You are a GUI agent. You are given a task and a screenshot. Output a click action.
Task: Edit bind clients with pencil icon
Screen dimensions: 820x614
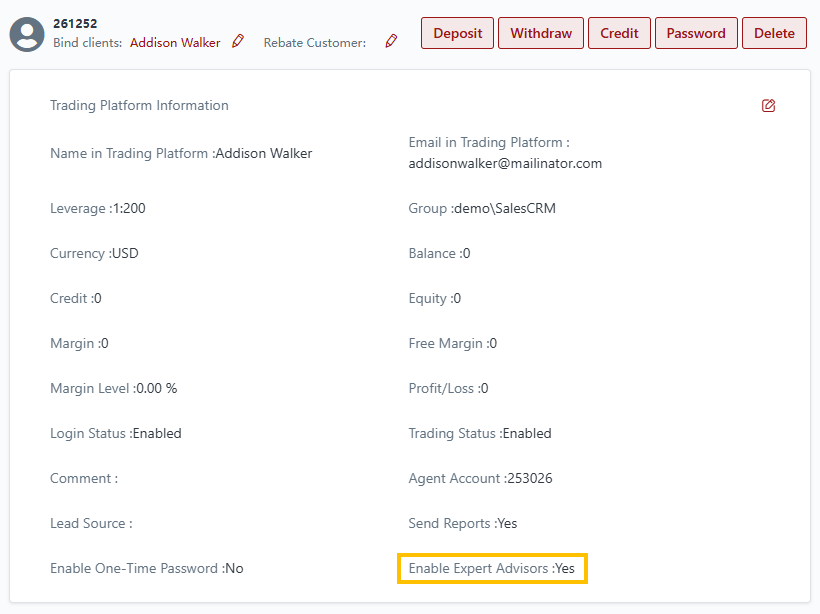[x=238, y=42]
